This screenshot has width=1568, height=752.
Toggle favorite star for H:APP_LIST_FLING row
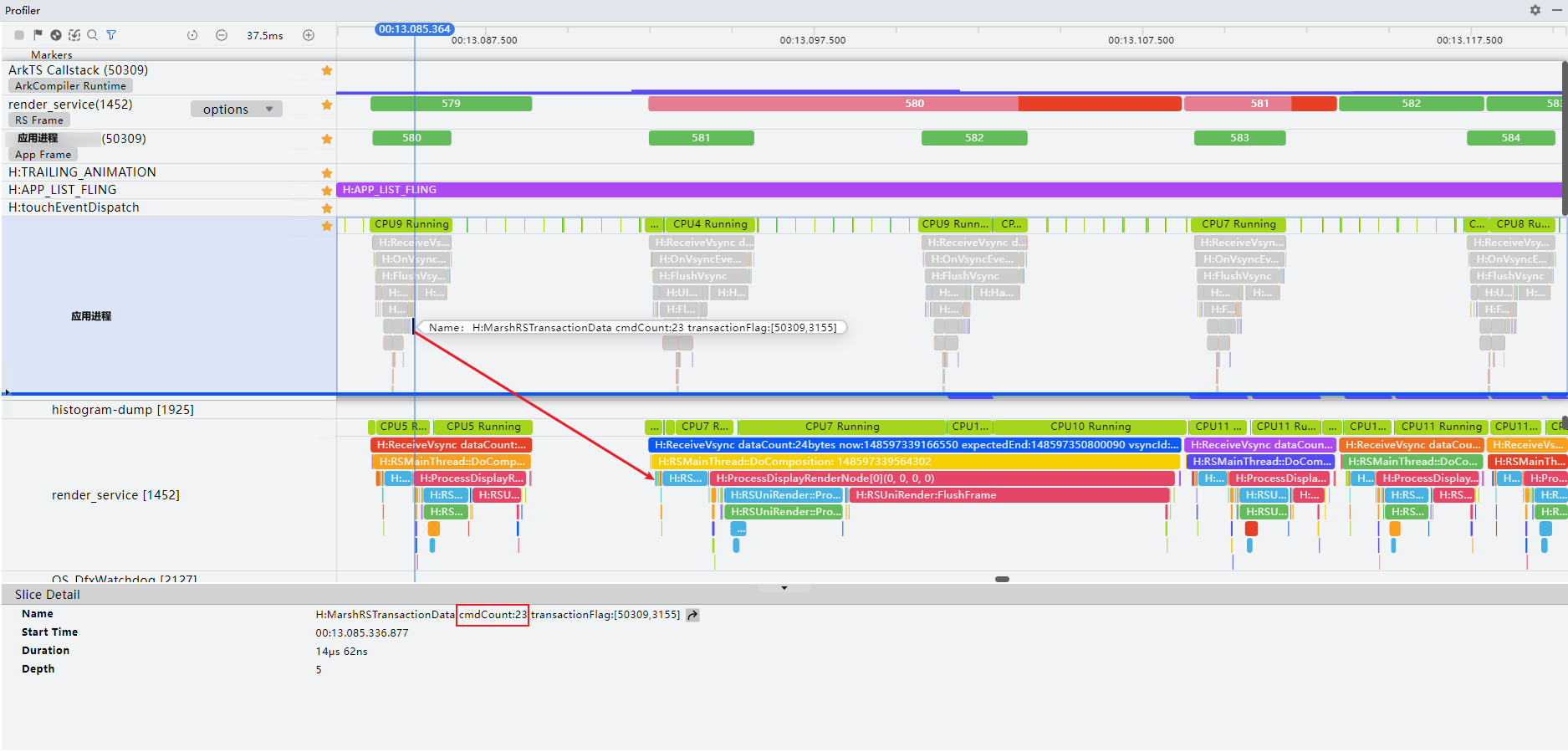(327, 191)
